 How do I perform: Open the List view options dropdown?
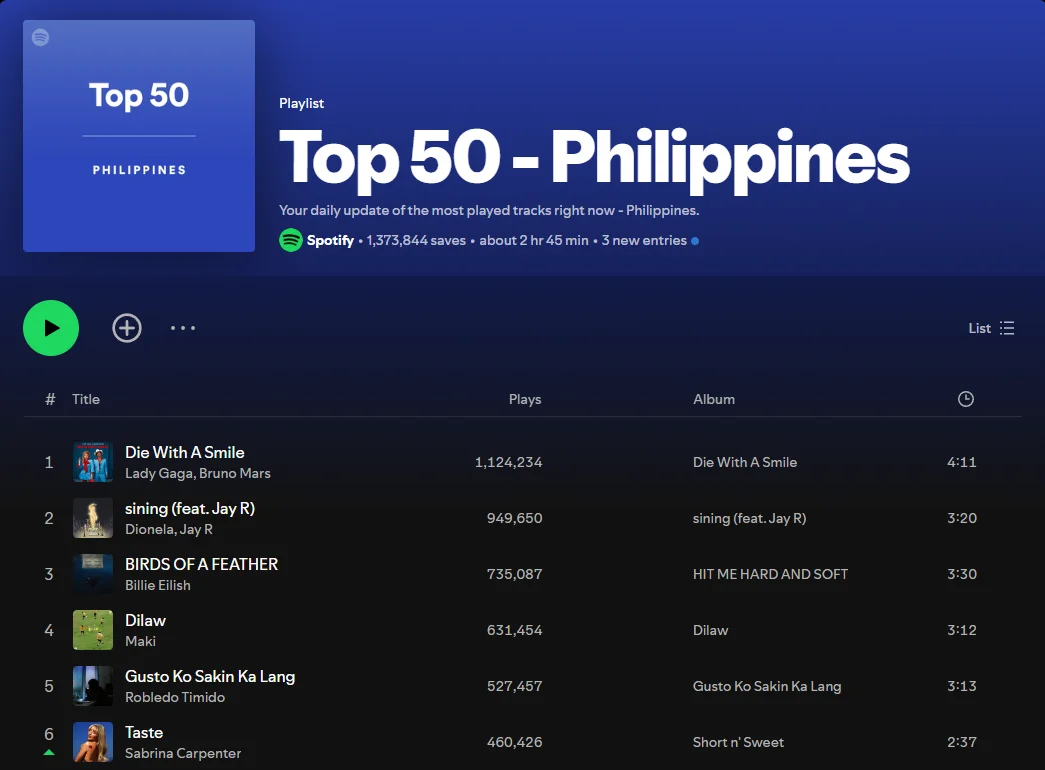point(991,328)
